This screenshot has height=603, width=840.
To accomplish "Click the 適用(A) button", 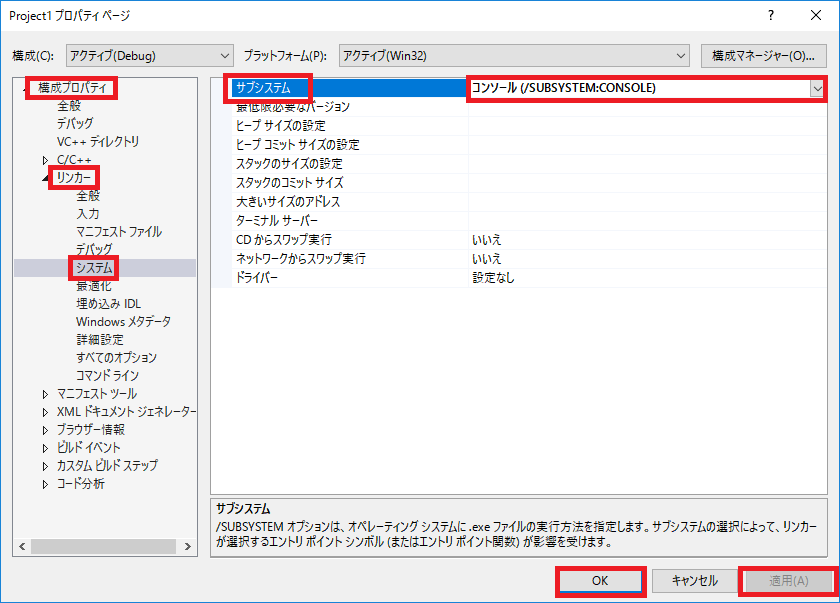I will (789, 581).
